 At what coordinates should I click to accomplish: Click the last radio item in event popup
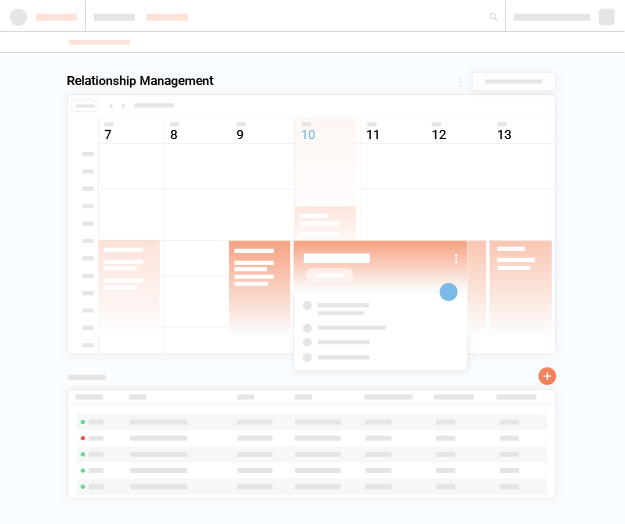307,357
